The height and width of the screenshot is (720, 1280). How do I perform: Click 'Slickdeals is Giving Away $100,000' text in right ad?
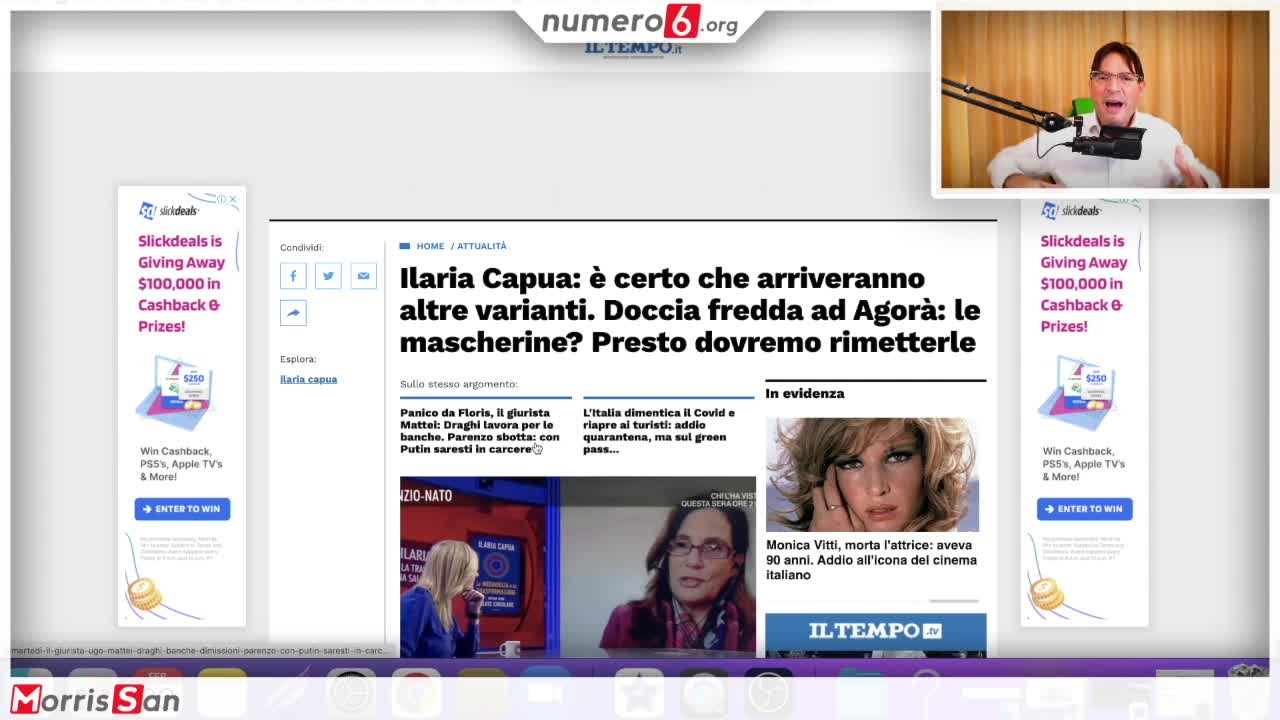click(1083, 283)
